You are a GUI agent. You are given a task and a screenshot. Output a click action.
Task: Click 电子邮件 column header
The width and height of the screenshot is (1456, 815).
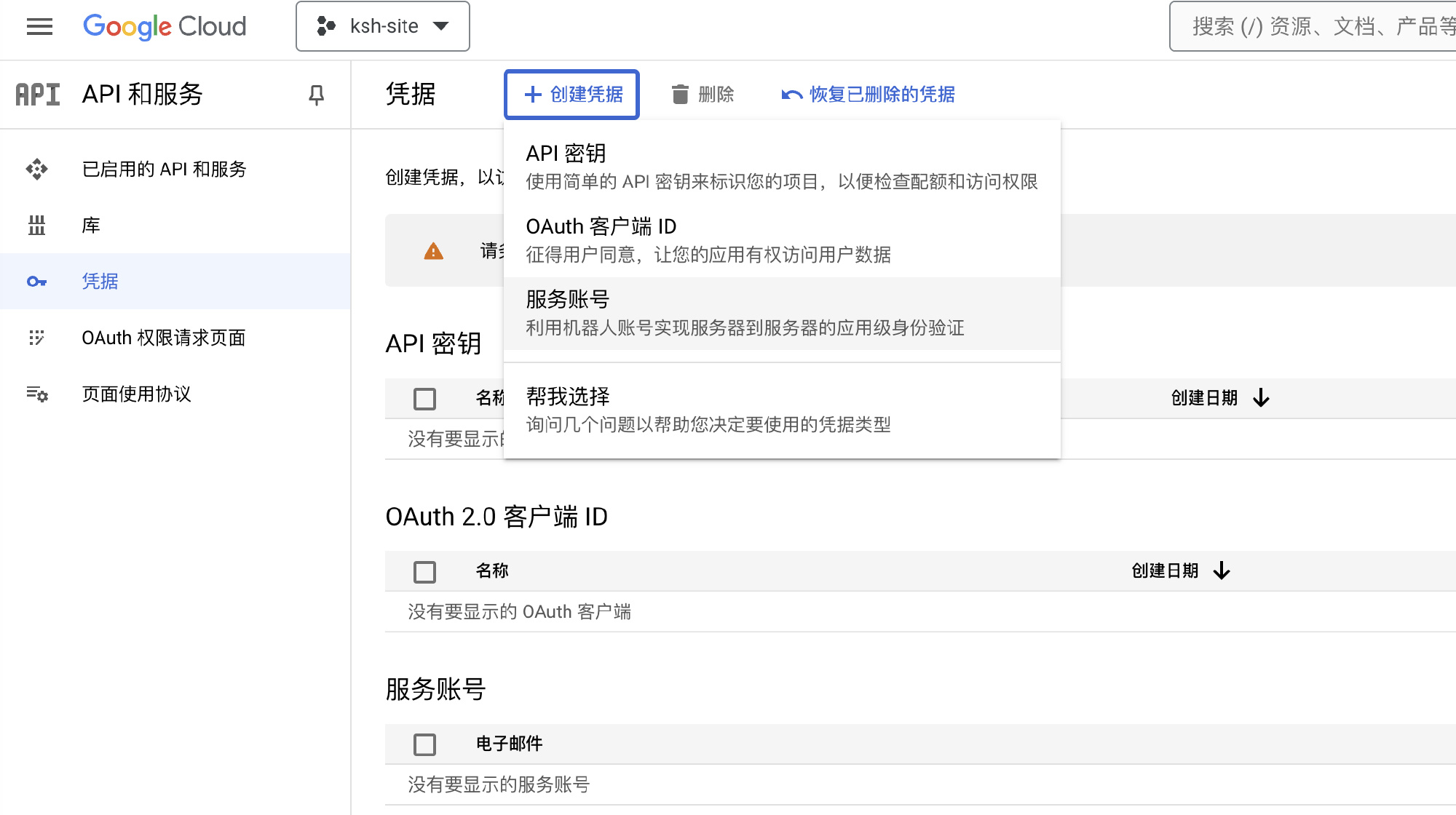click(x=509, y=744)
